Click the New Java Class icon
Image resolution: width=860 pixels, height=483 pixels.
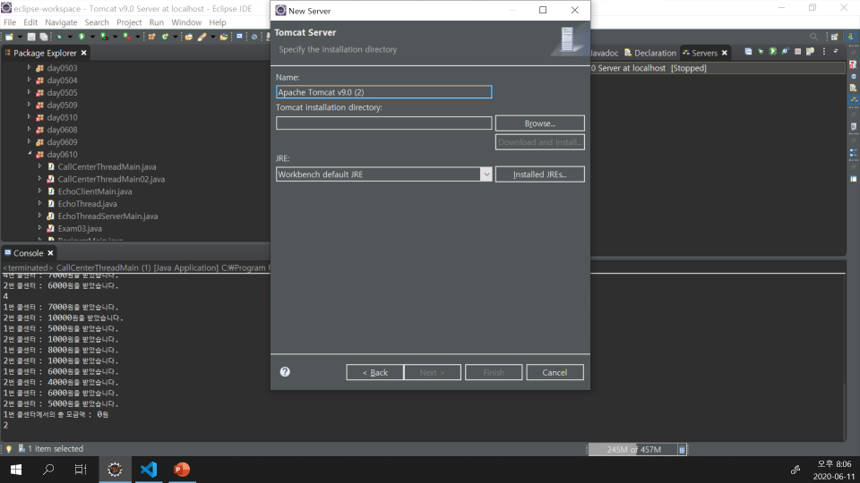pyautogui.click(x=165, y=37)
